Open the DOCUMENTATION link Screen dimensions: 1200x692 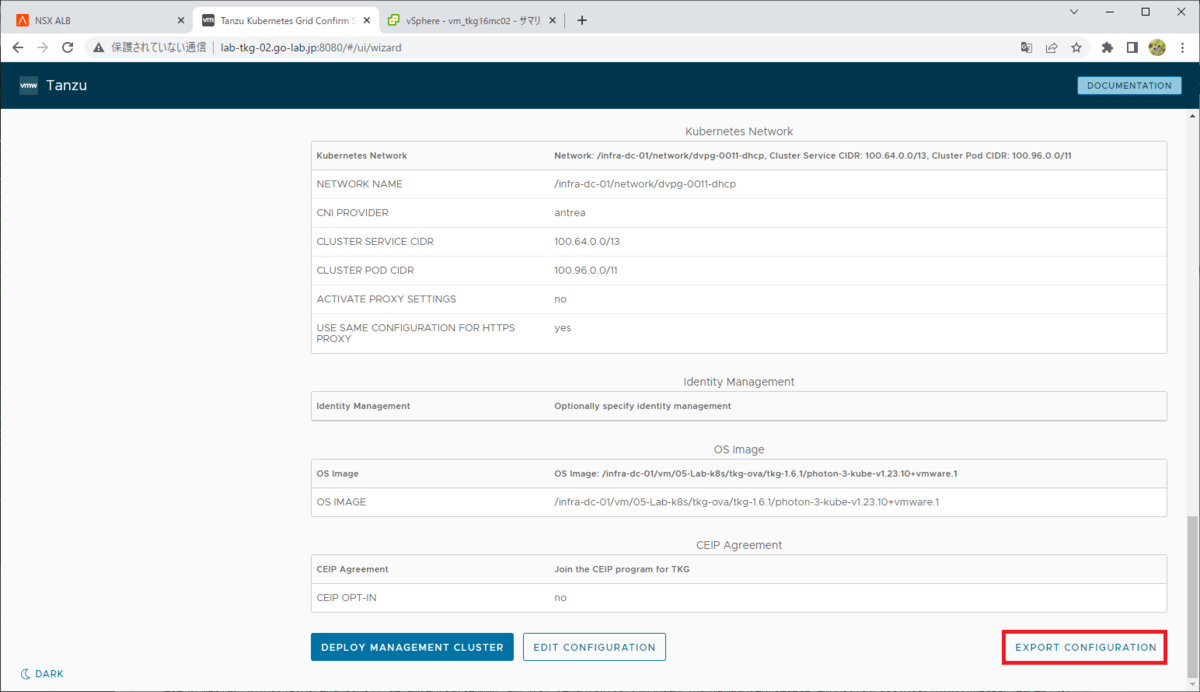point(1129,86)
